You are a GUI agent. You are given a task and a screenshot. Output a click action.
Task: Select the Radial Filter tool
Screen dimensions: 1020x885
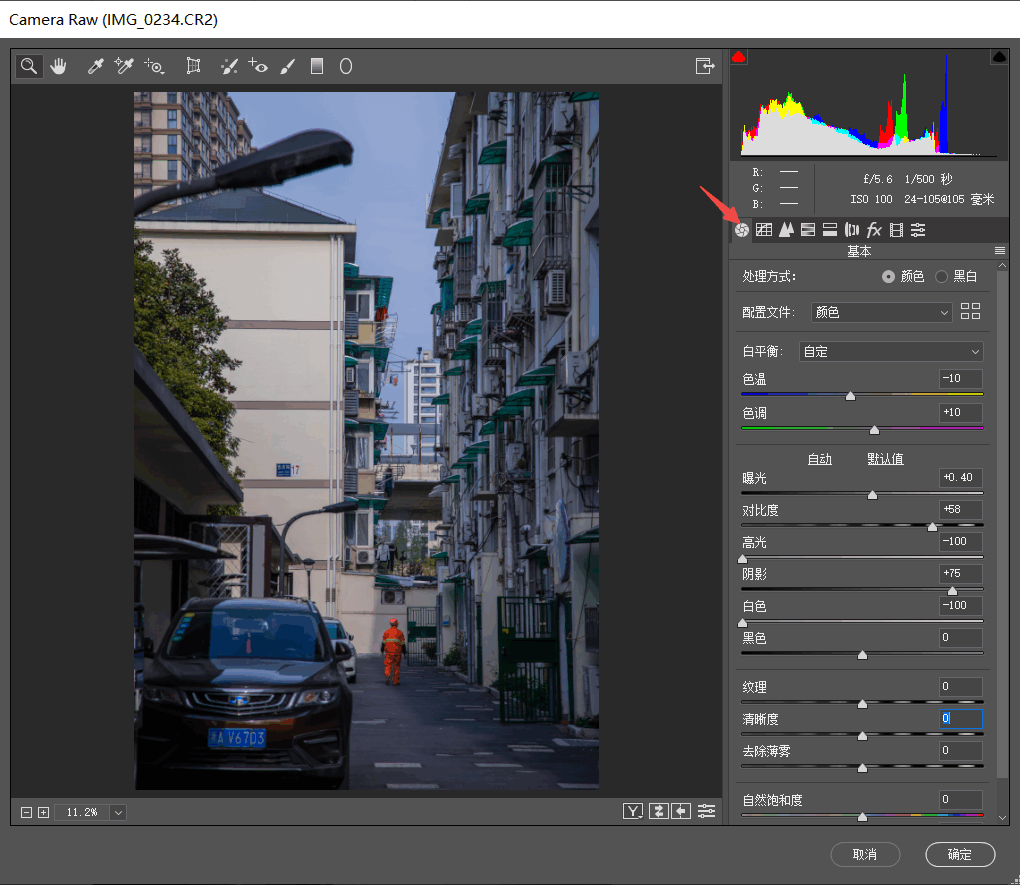(x=346, y=66)
